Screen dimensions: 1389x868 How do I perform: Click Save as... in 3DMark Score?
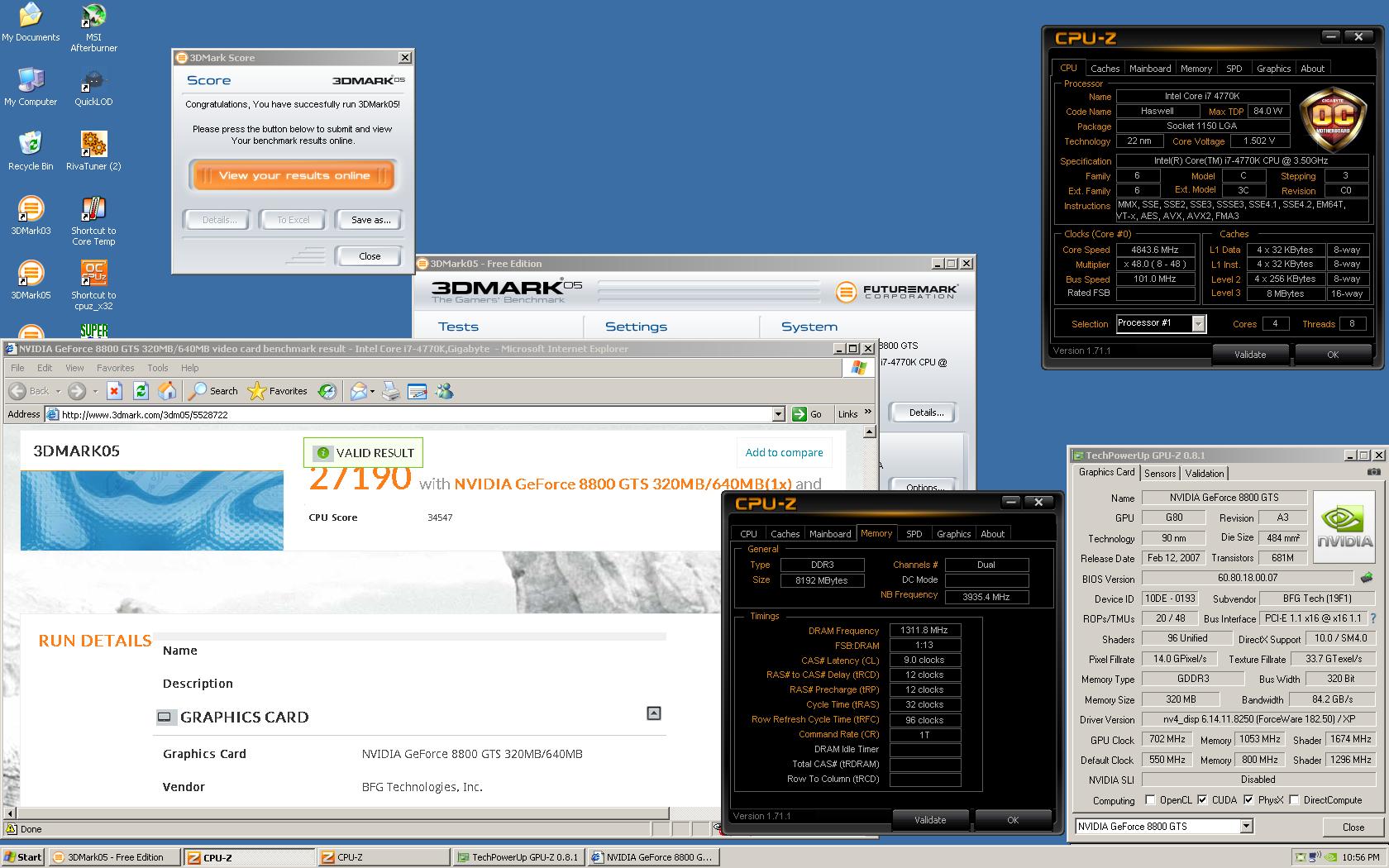370,220
